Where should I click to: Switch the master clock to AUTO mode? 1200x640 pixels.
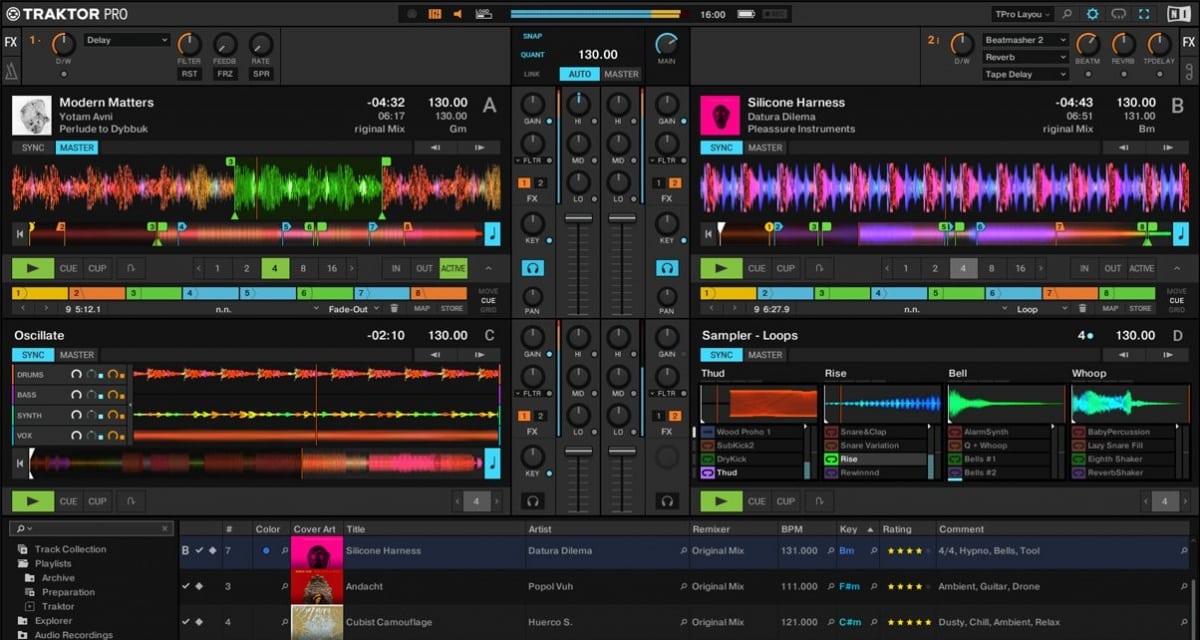(x=580, y=74)
